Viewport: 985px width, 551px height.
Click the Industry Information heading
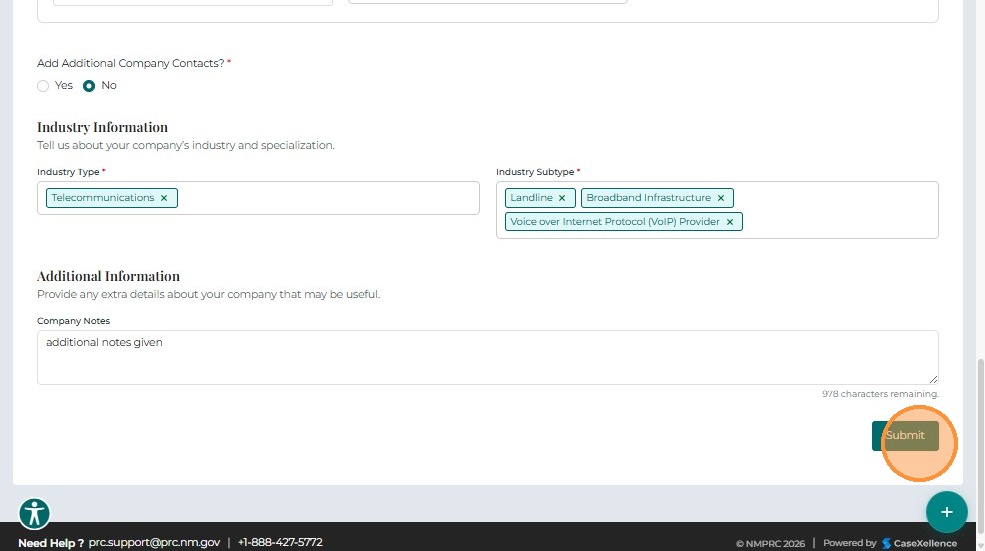point(102,127)
